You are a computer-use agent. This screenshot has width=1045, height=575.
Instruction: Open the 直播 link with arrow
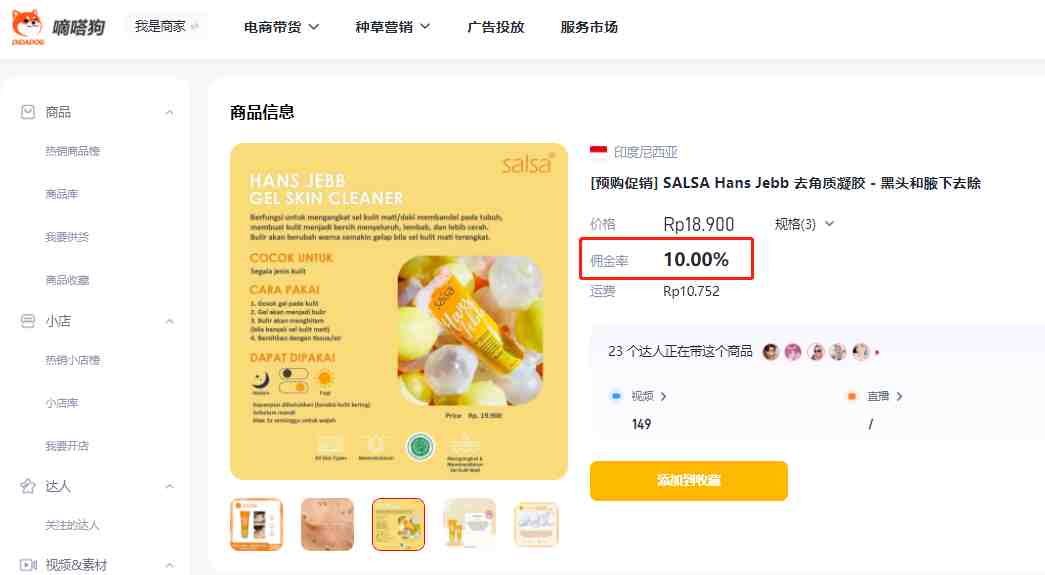(885, 396)
